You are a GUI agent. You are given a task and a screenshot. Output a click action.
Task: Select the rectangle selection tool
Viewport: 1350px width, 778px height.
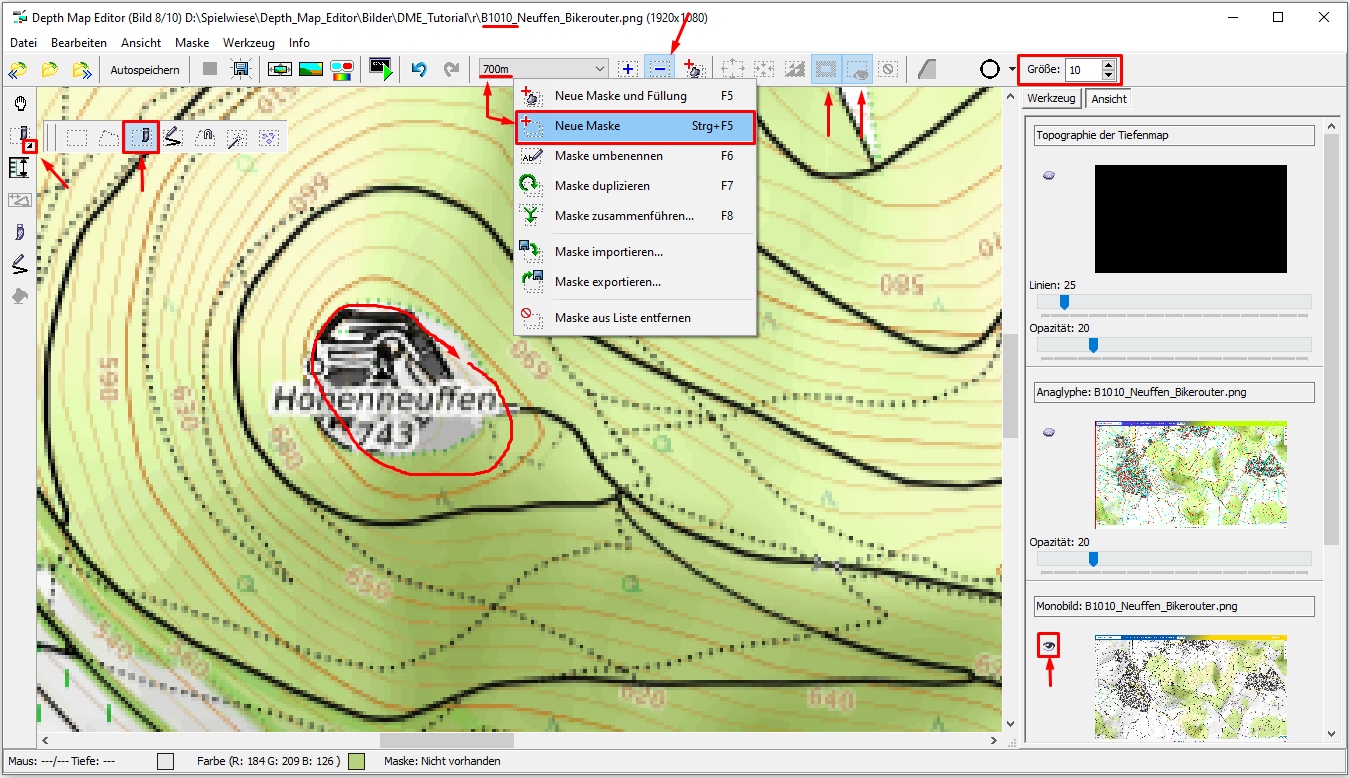click(76, 137)
